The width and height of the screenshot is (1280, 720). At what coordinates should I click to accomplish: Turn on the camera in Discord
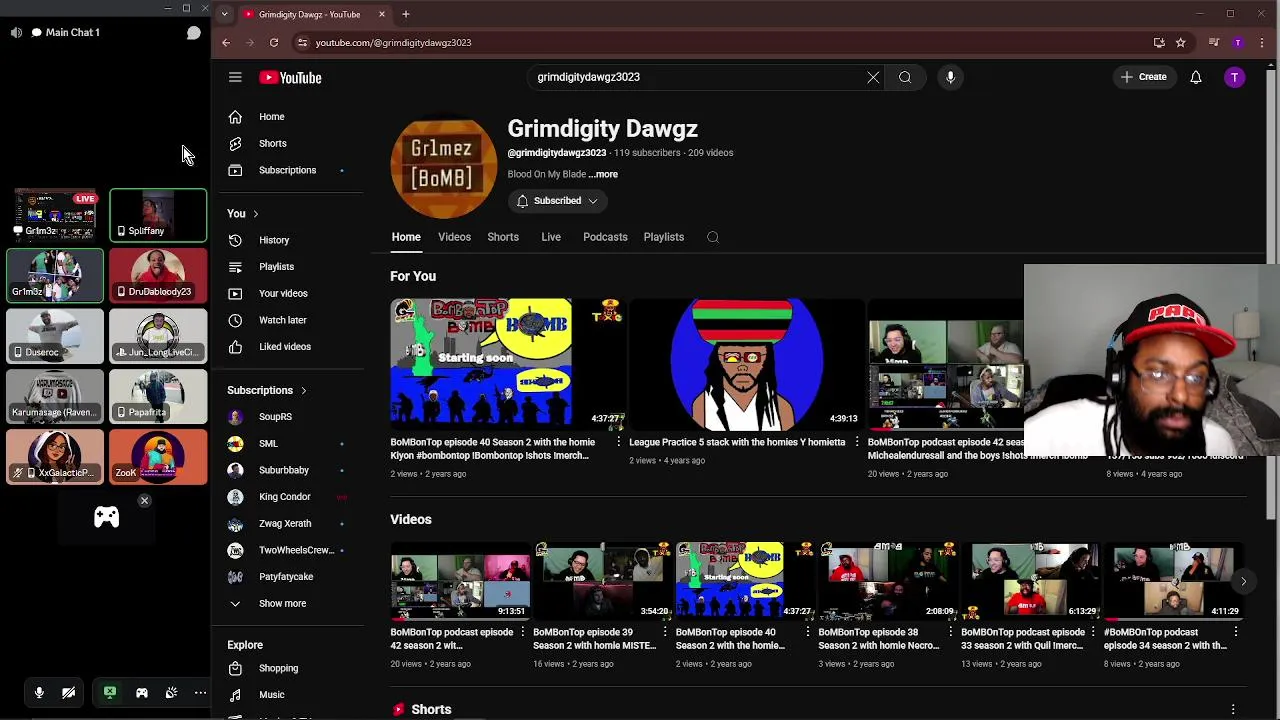68,692
